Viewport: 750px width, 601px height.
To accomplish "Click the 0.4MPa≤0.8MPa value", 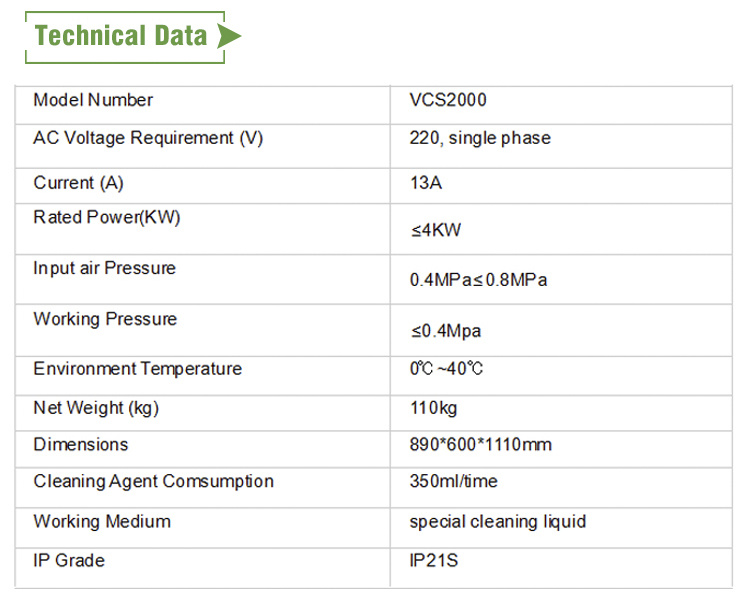I will click(478, 280).
